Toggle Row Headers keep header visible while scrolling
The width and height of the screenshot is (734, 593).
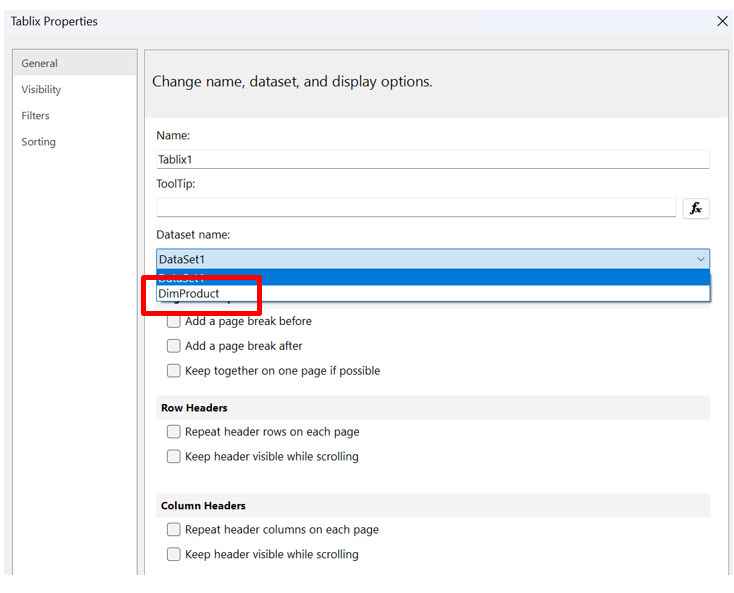click(x=174, y=456)
